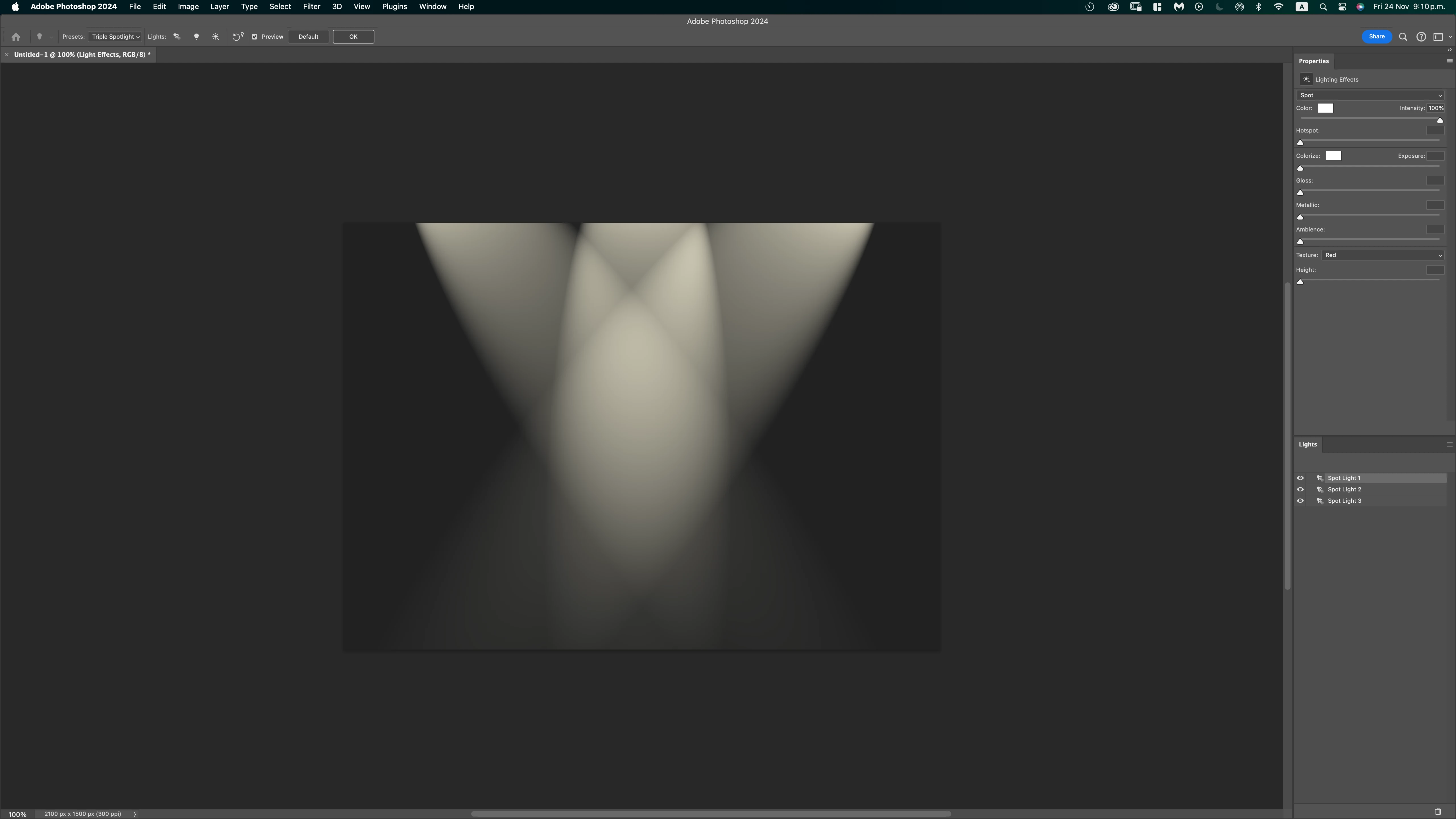Open the Help question mark icon
Viewport: 1456px width, 819px height.
[x=1420, y=37]
